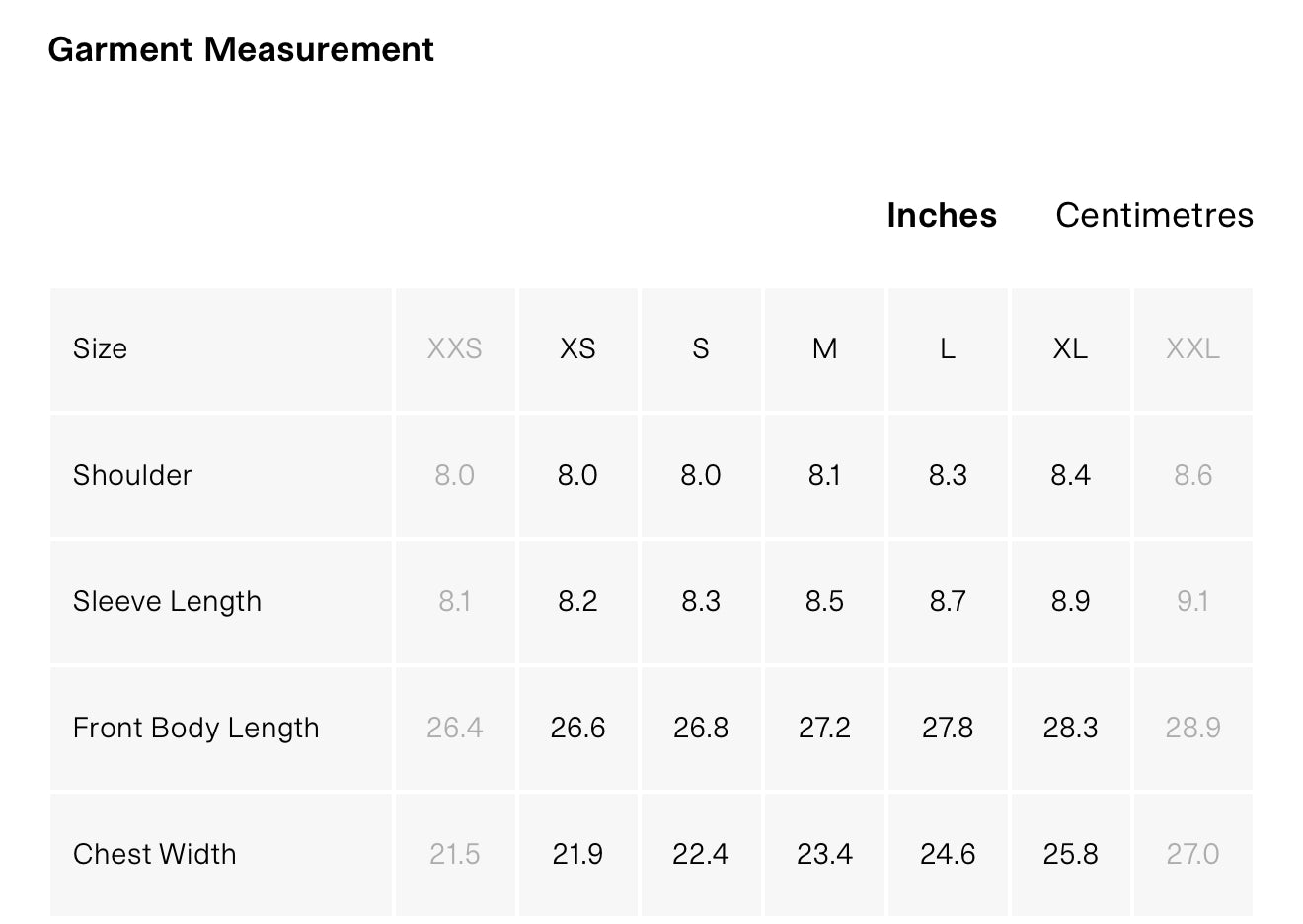Image resolution: width=1303 pixels, height=924 pixels.
Task: Click the XL size column header
Action: (1070, 348)
